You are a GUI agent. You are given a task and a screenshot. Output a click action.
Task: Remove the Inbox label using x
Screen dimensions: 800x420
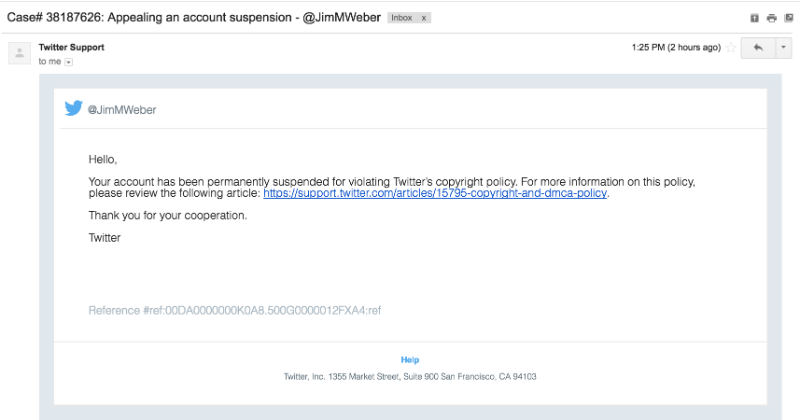[424, 19]
